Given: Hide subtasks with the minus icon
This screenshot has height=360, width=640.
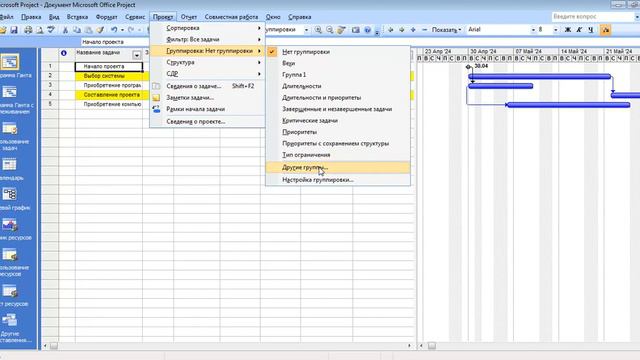Looking at the screenshot, I should tap(424, 30).
